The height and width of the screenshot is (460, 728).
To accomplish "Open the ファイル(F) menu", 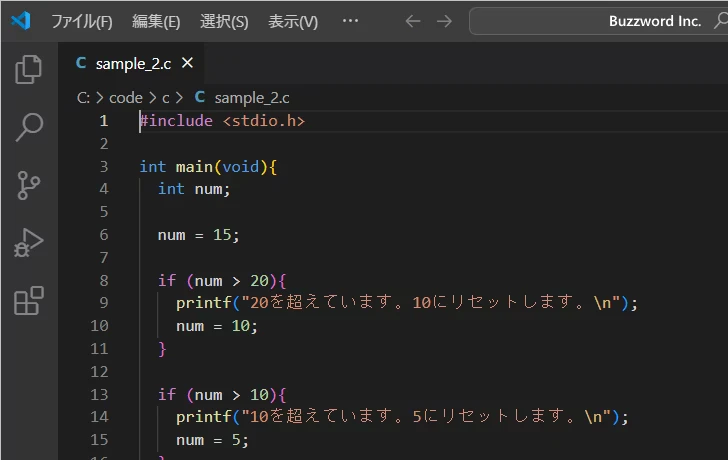I will coord(82,21).
